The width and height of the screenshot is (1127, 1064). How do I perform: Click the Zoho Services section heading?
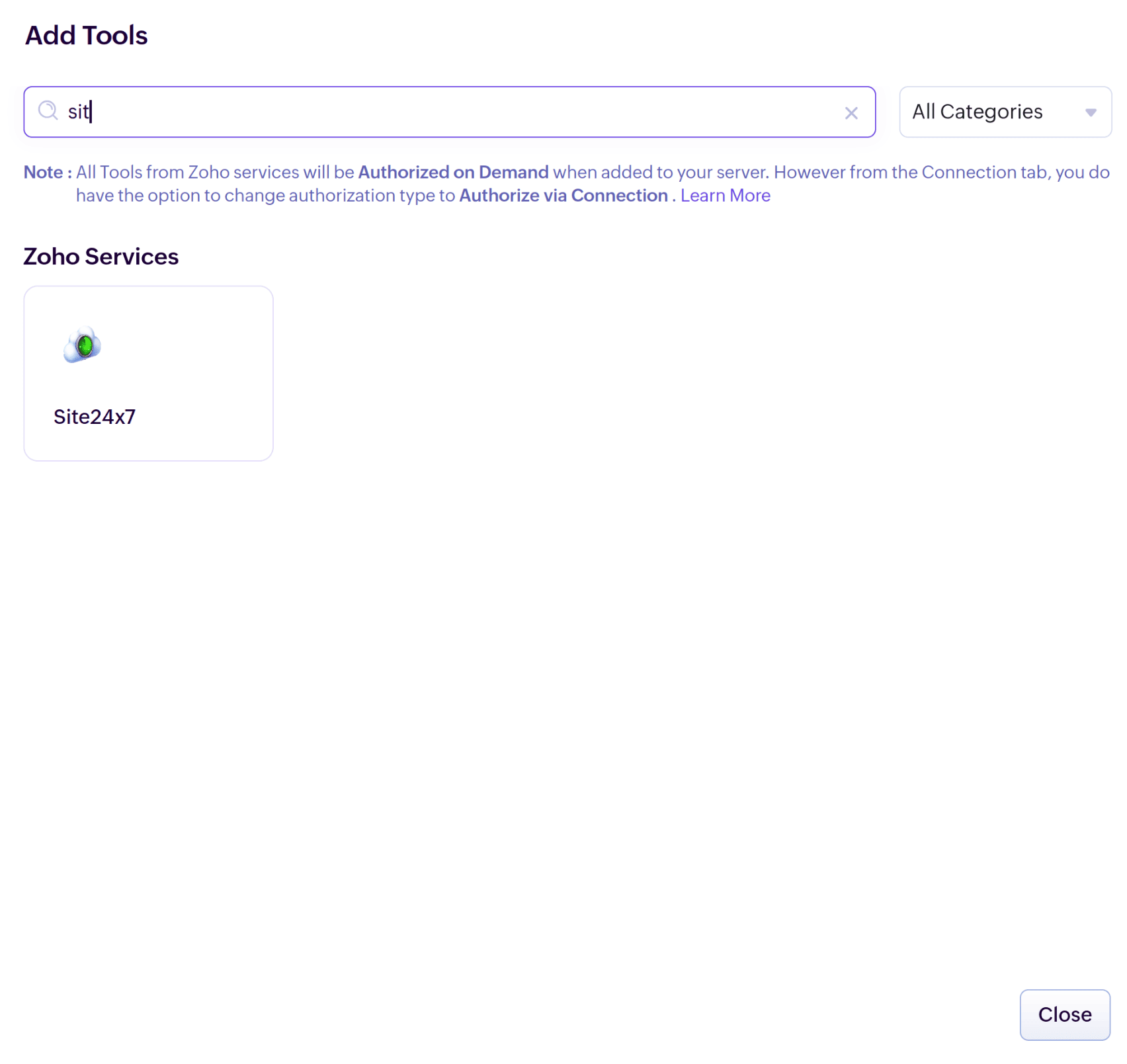101,257
